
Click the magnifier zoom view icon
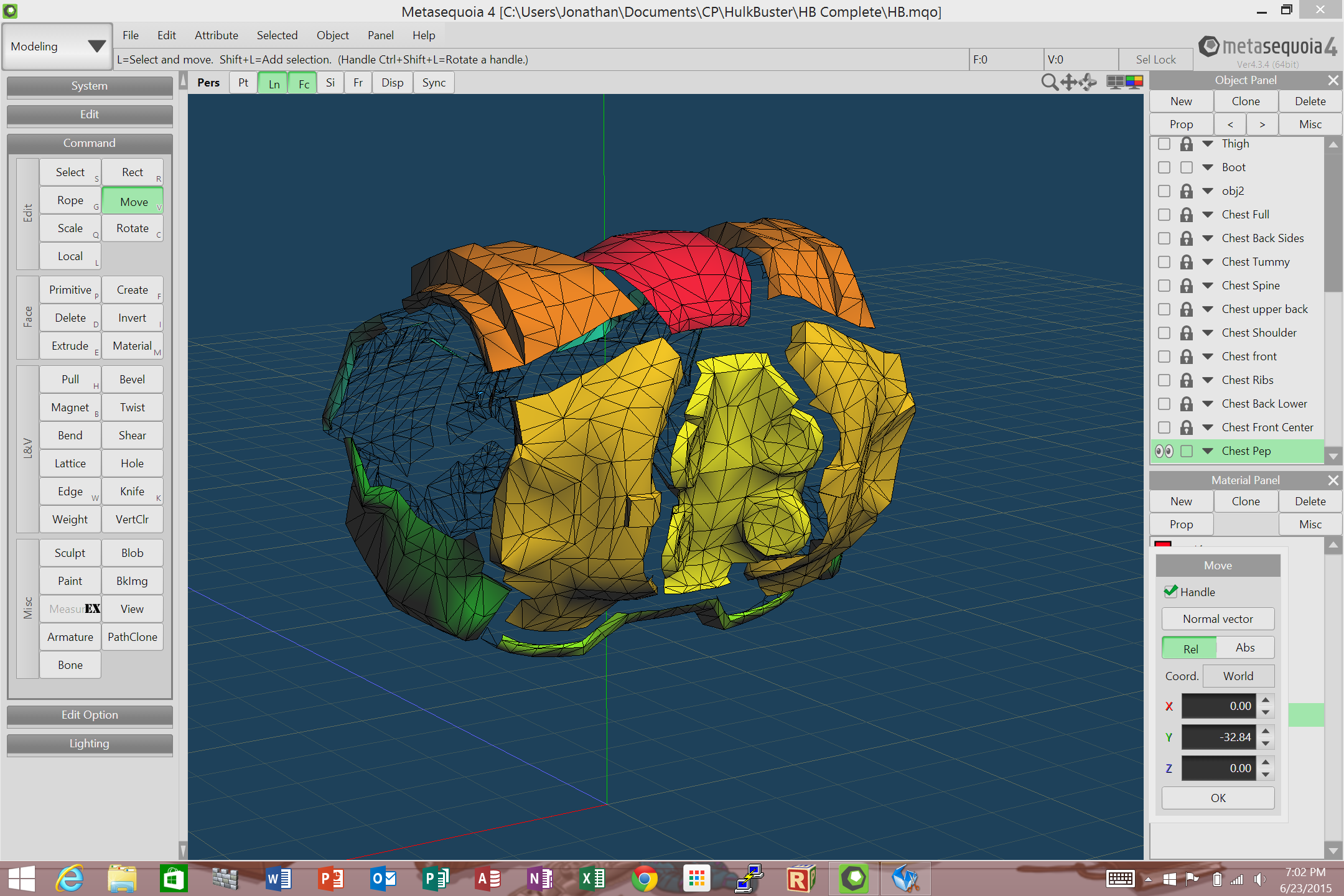1049,82
